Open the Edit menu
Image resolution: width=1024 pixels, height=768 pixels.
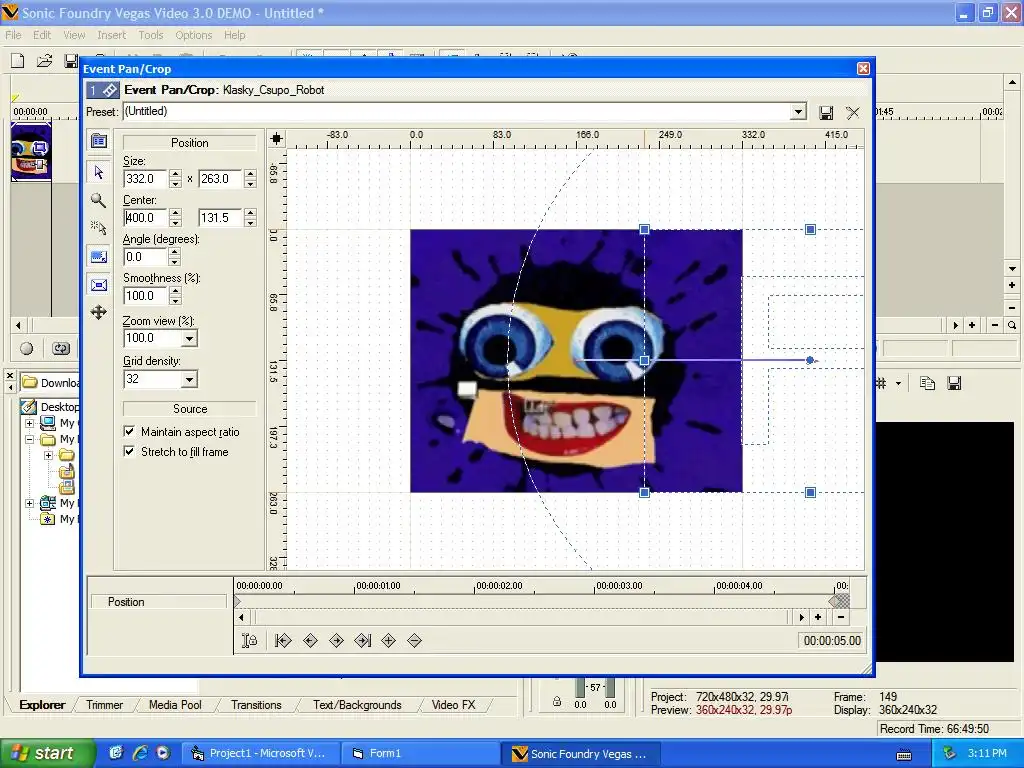[x=42, y=35]
